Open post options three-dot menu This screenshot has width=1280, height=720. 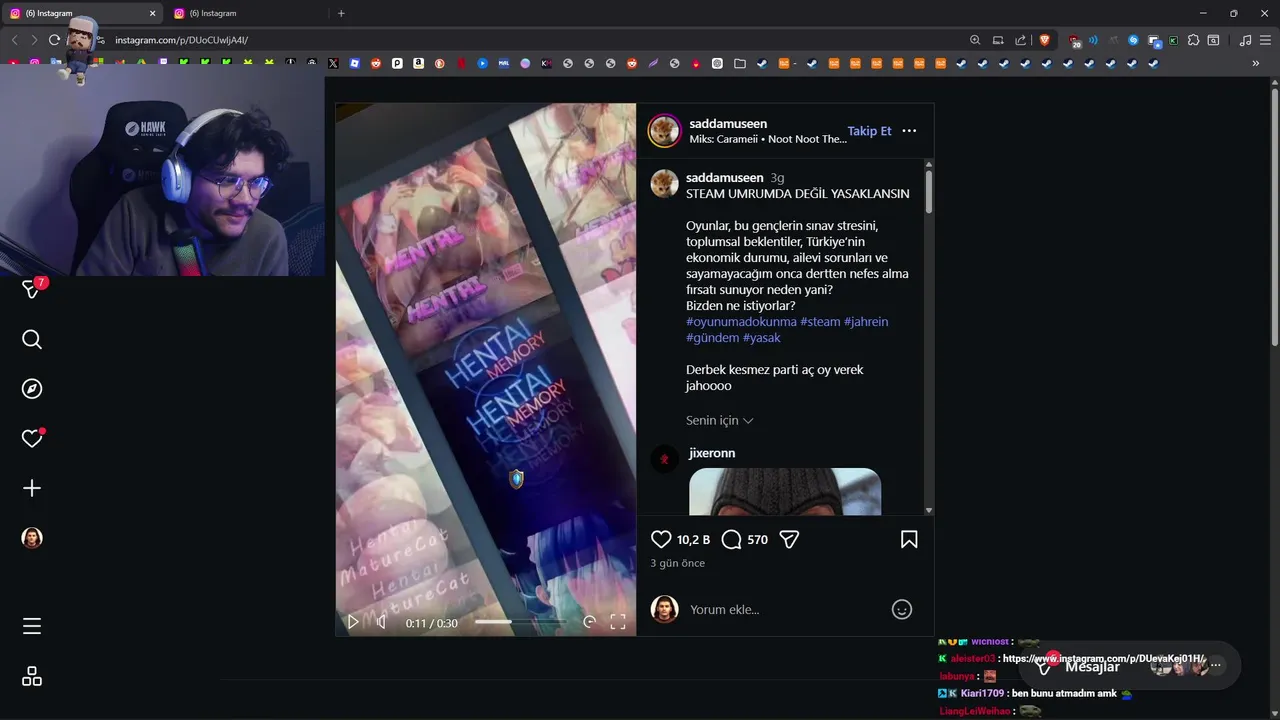(x=909, y=131)
